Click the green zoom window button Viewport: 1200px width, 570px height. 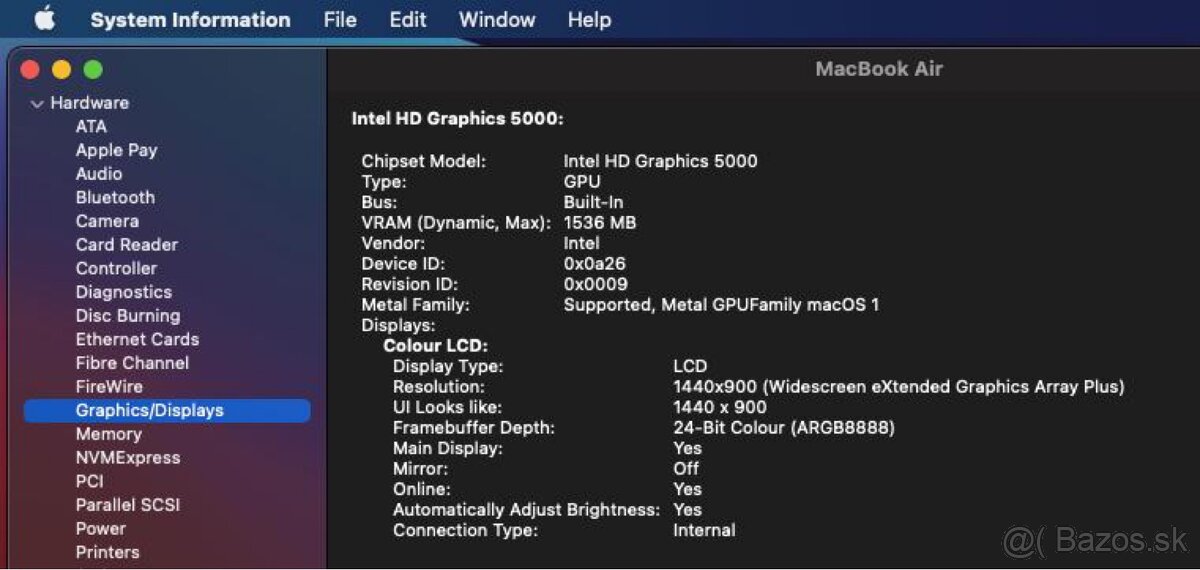point(93,70)
